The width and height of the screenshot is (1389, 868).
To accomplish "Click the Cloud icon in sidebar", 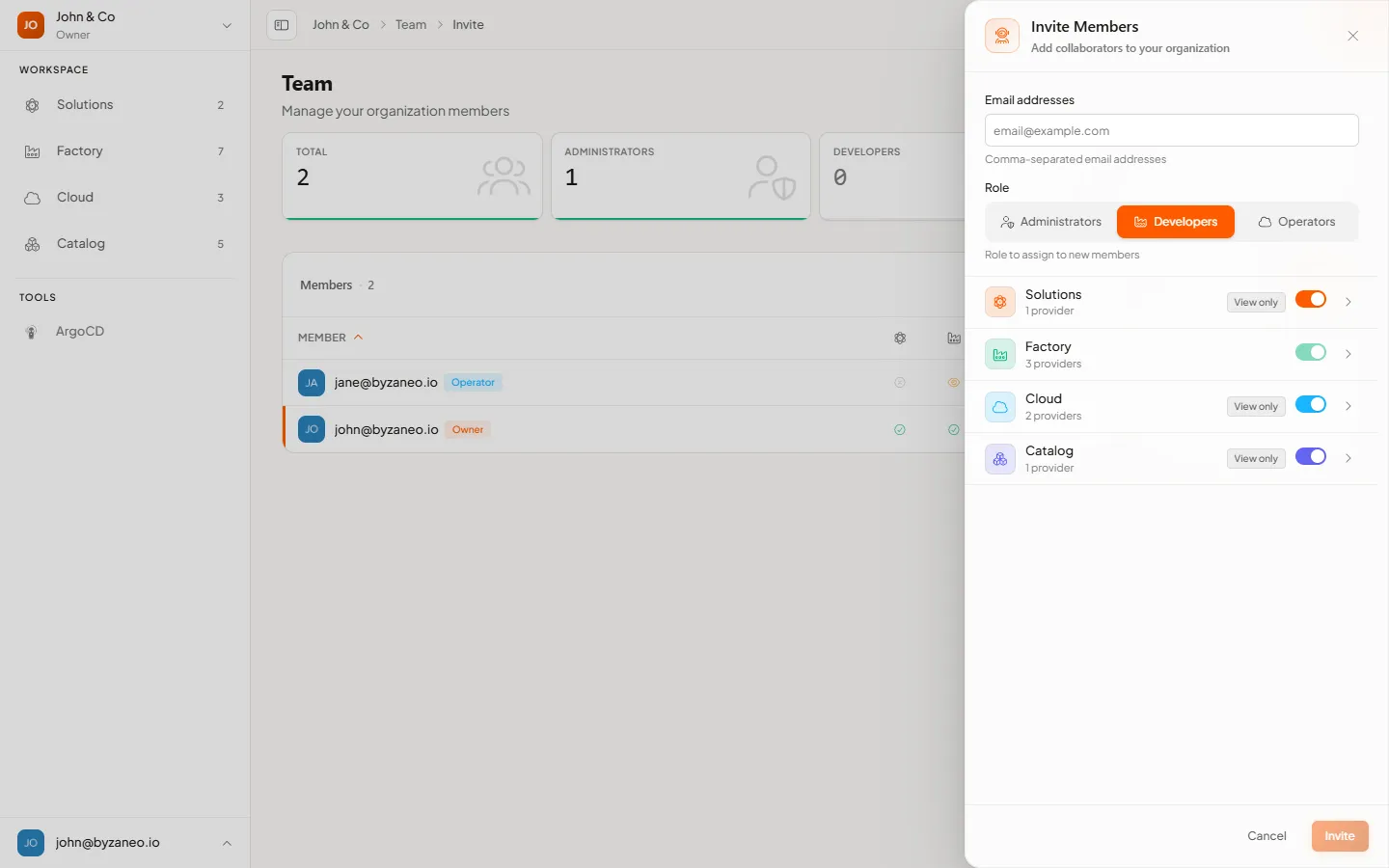I will (33, 198).
